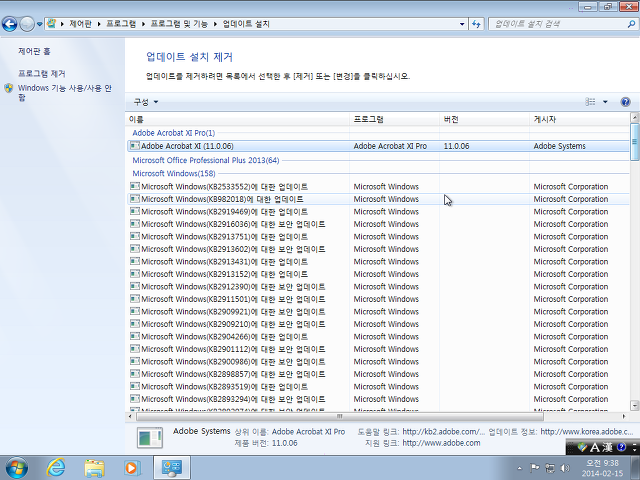Click the large update icon in details pane
640x480 pixels.
pos(150,438)
